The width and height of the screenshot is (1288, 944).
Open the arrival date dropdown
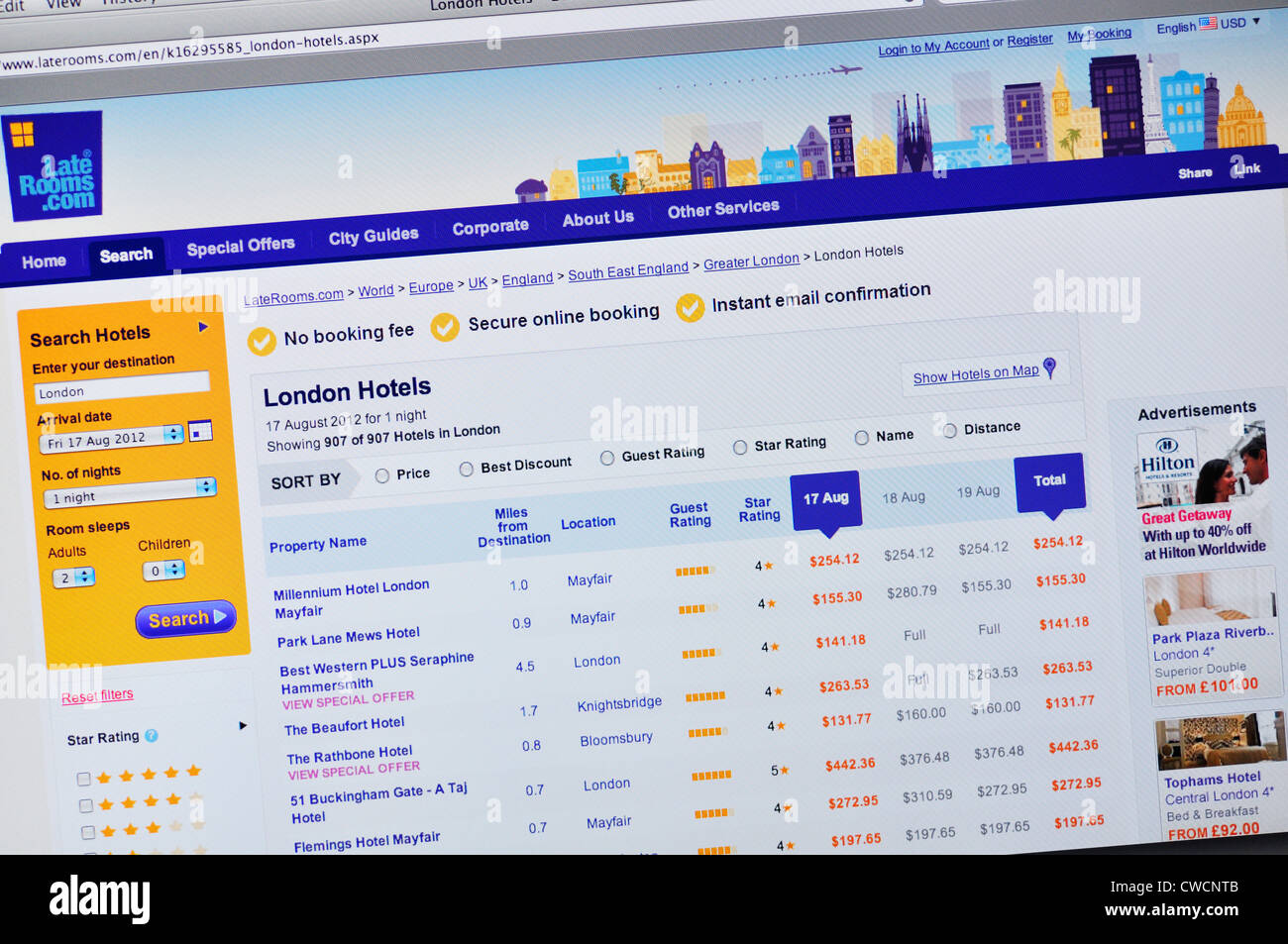tap(113, 438)
